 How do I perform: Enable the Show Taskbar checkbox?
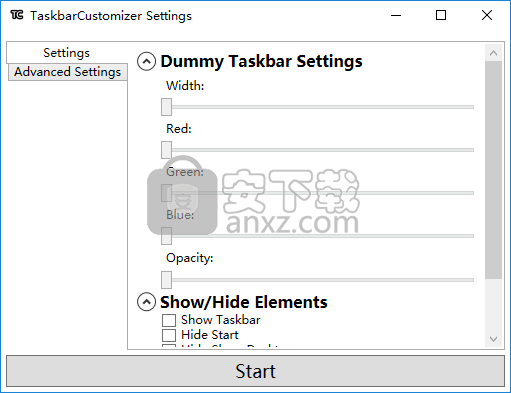[169, 320]
